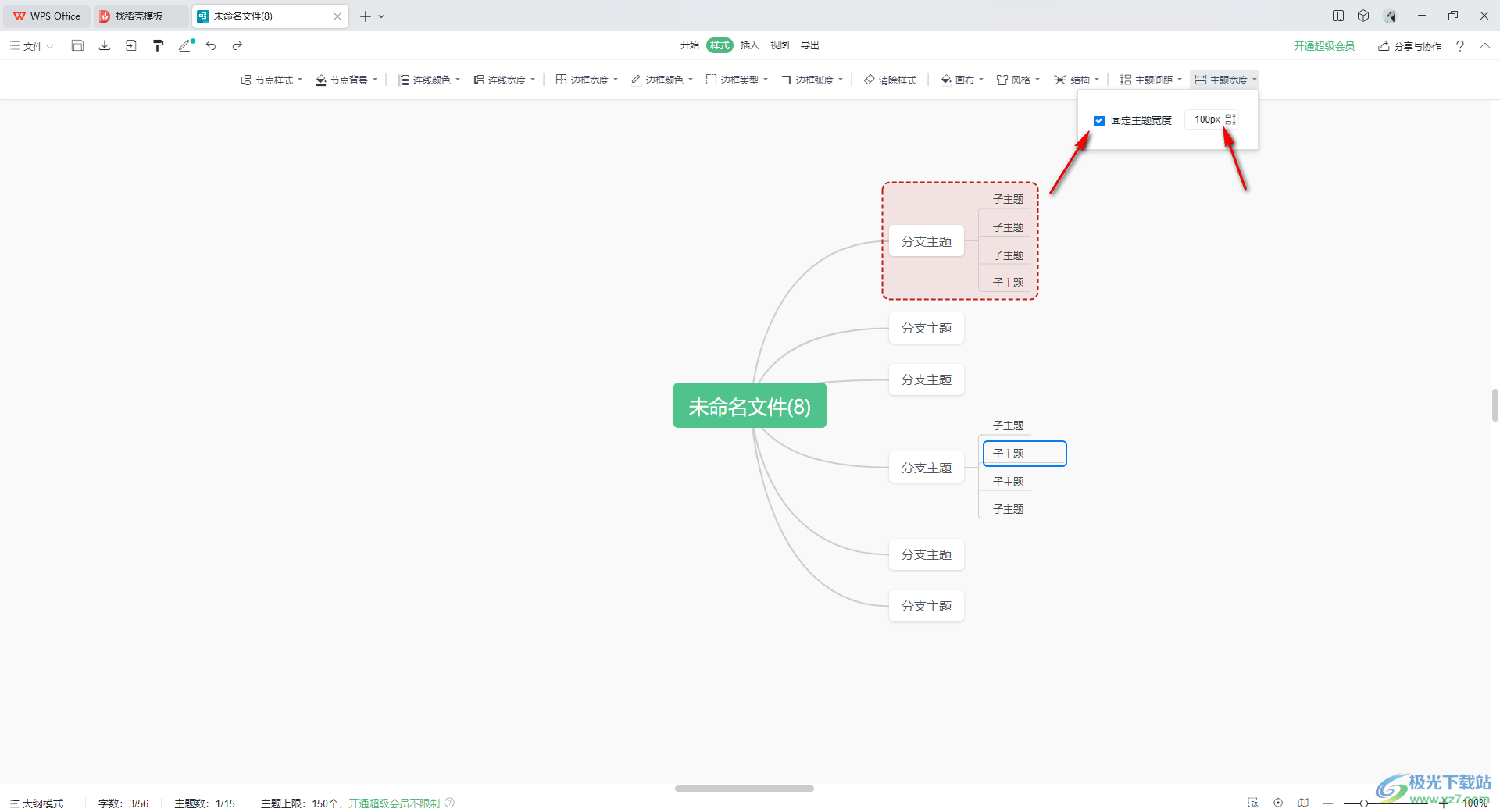Click the 清除样式 eraser button
This screenshot has width=1500, height=812.
[x=890, y=80]
